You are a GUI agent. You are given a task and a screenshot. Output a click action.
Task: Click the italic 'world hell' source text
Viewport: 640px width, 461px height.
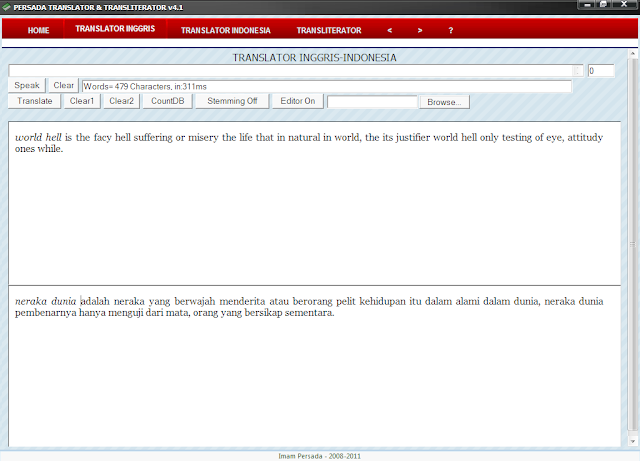[x=38, y=137]
